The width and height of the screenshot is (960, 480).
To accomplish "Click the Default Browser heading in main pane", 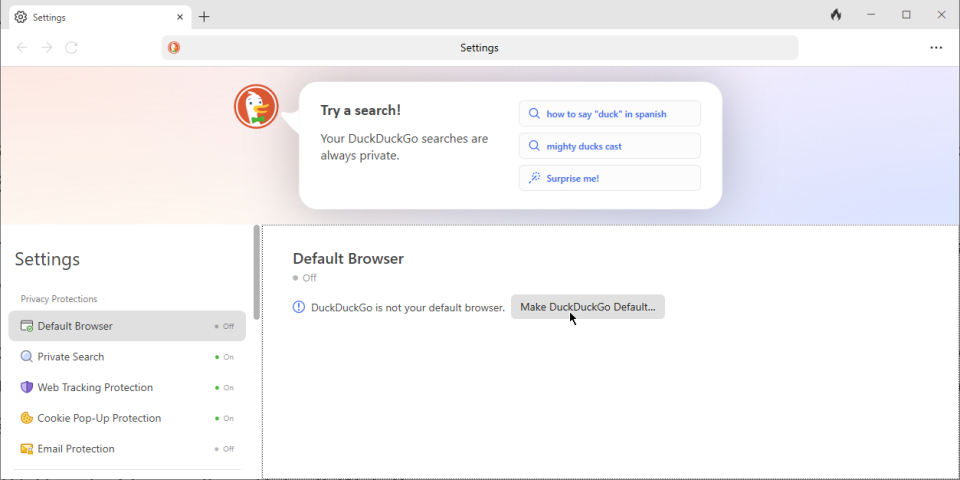I will pyautogui.click(x=348, y=258).
